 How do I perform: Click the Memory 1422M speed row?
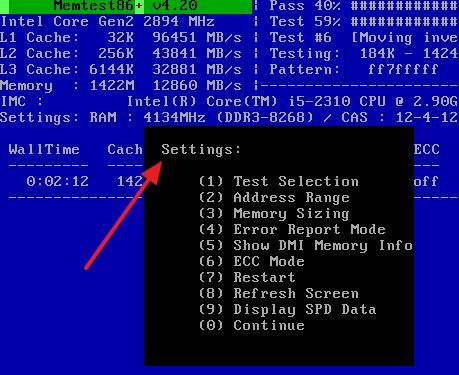121,86
